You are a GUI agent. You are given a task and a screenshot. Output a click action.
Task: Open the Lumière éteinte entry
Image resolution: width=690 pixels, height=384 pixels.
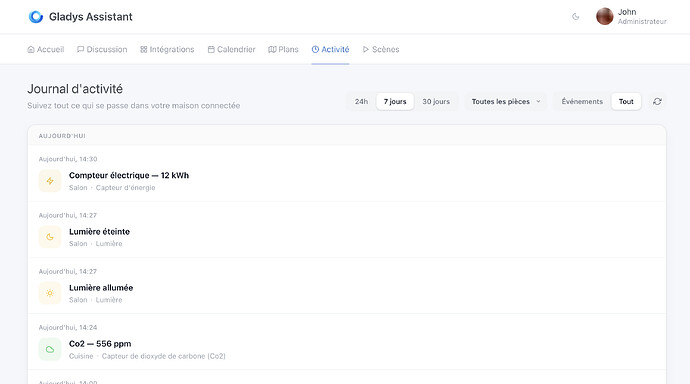click(x=347, y=230)
